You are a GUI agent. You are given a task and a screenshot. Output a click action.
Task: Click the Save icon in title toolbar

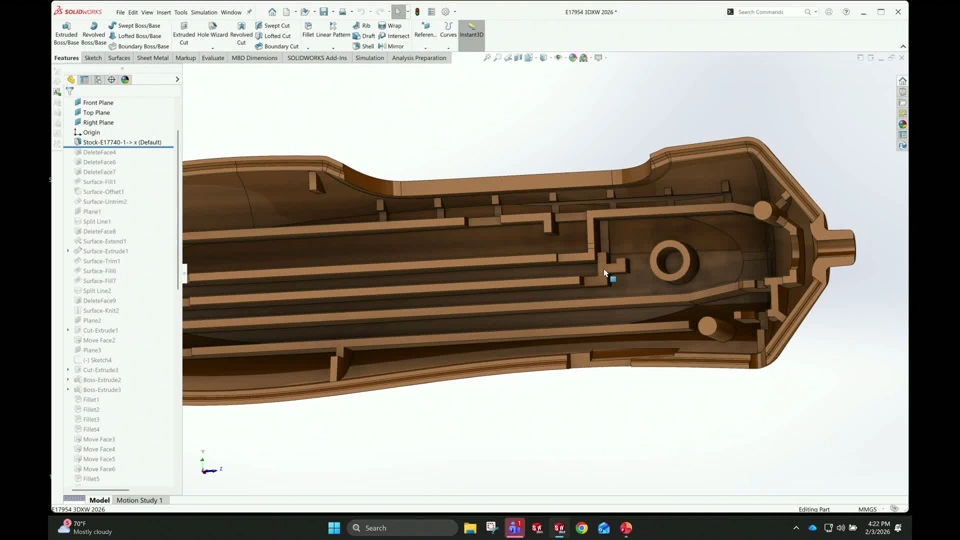[x=323, y=12]
